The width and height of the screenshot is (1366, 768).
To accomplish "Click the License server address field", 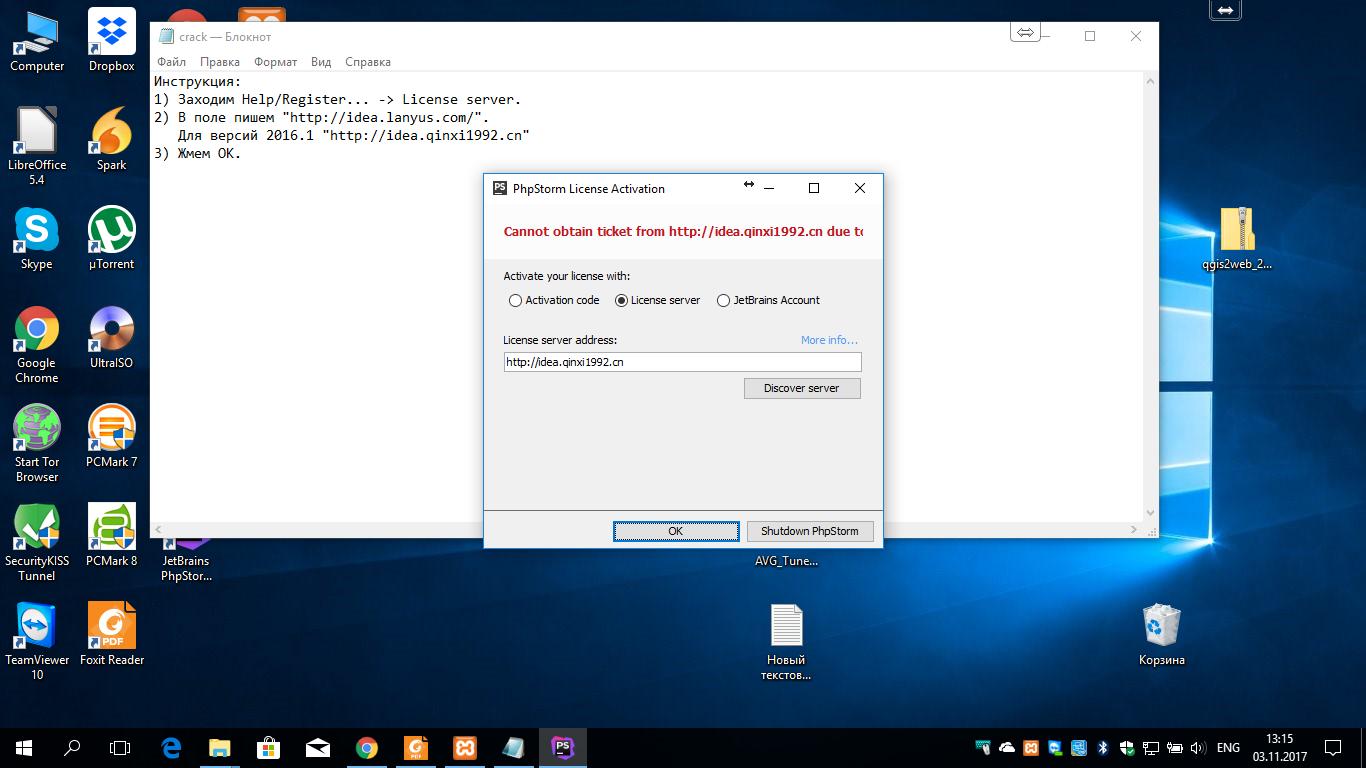I will pos(682,362).
